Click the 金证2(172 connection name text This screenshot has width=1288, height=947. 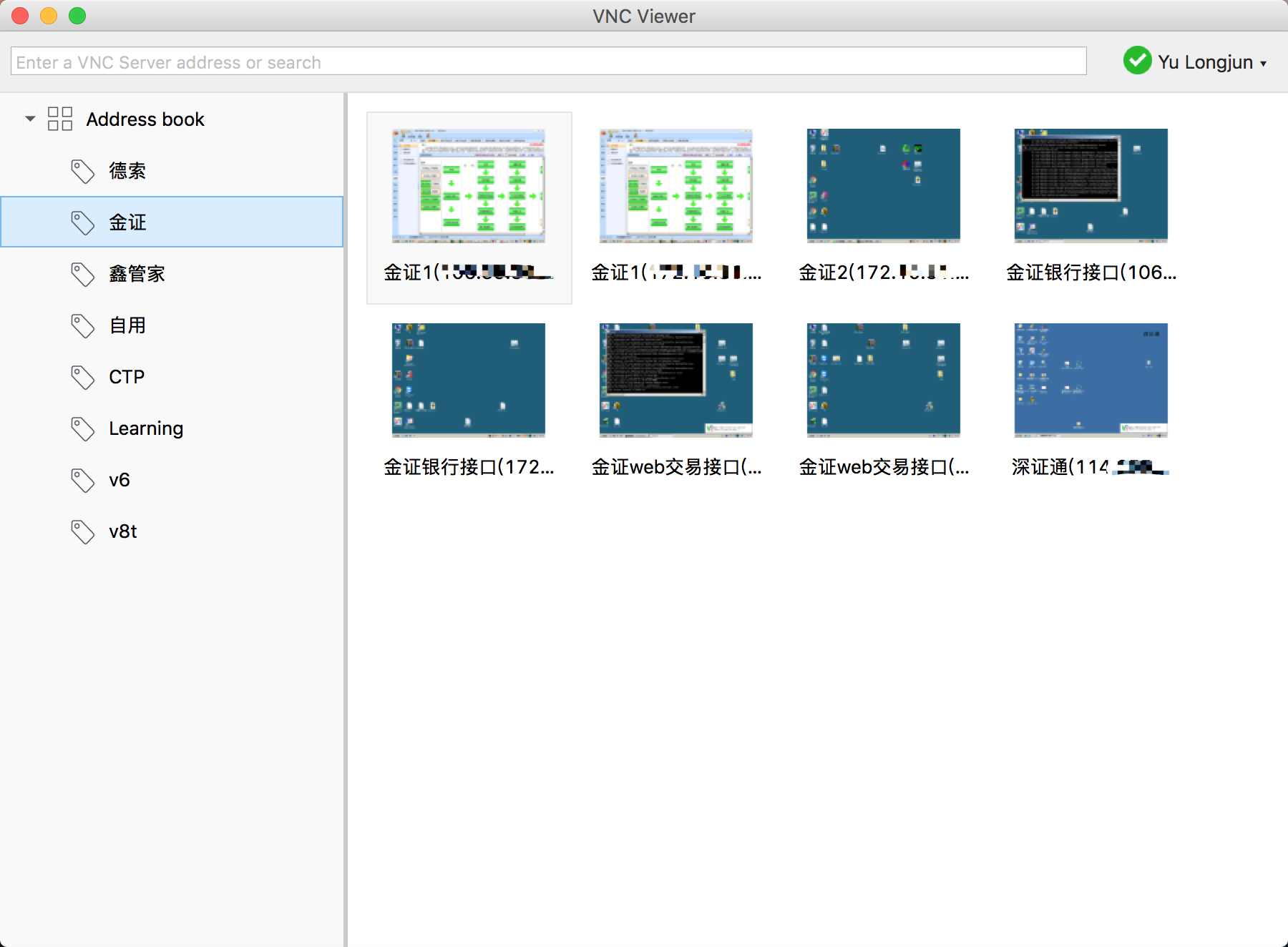[884, 273]
